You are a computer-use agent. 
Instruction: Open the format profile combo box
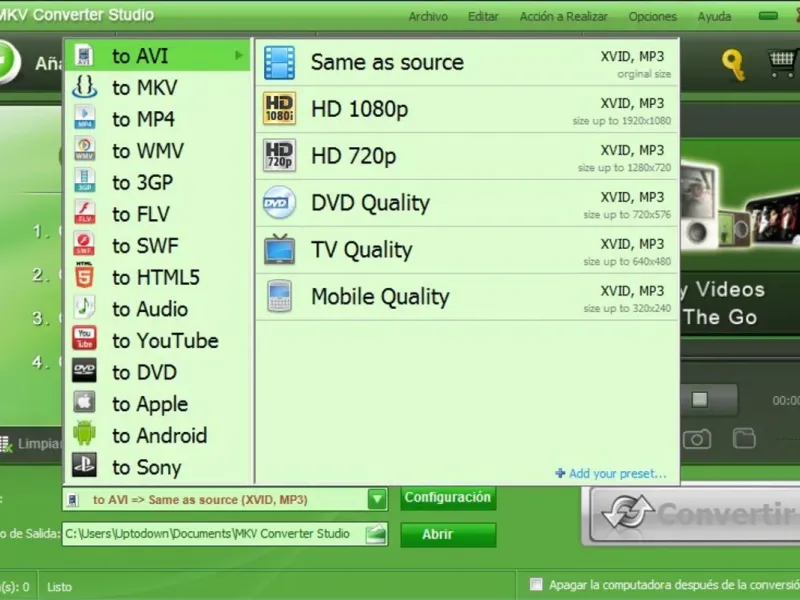(225, 499)
